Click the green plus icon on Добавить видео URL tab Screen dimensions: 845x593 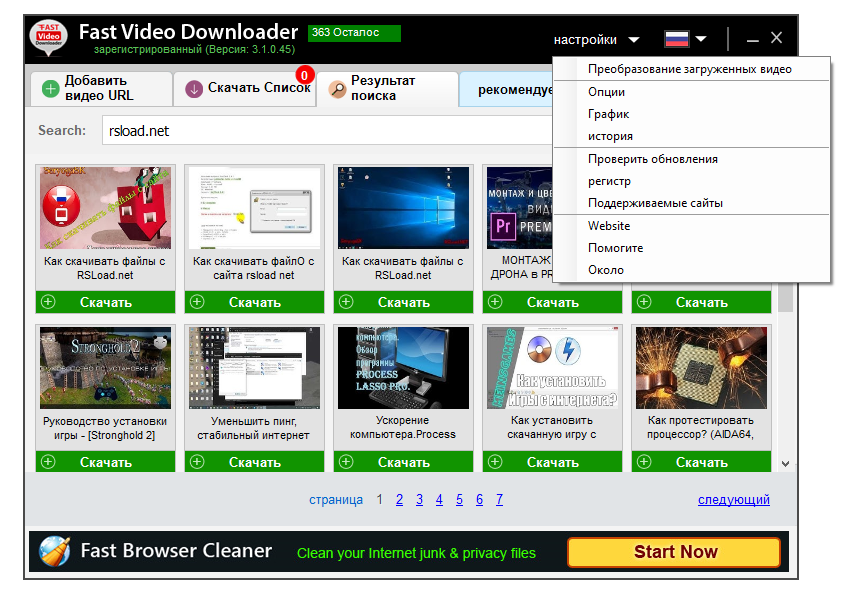(x=51, y=88)
